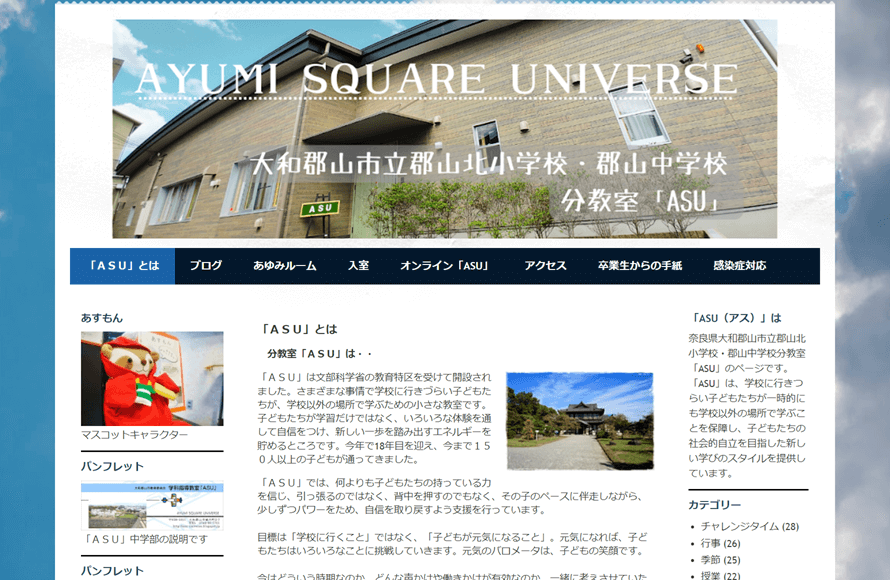Viewport: 890px width, 580px height.
Task: Open the 感染症対応 page
Action: click(740, 266)
